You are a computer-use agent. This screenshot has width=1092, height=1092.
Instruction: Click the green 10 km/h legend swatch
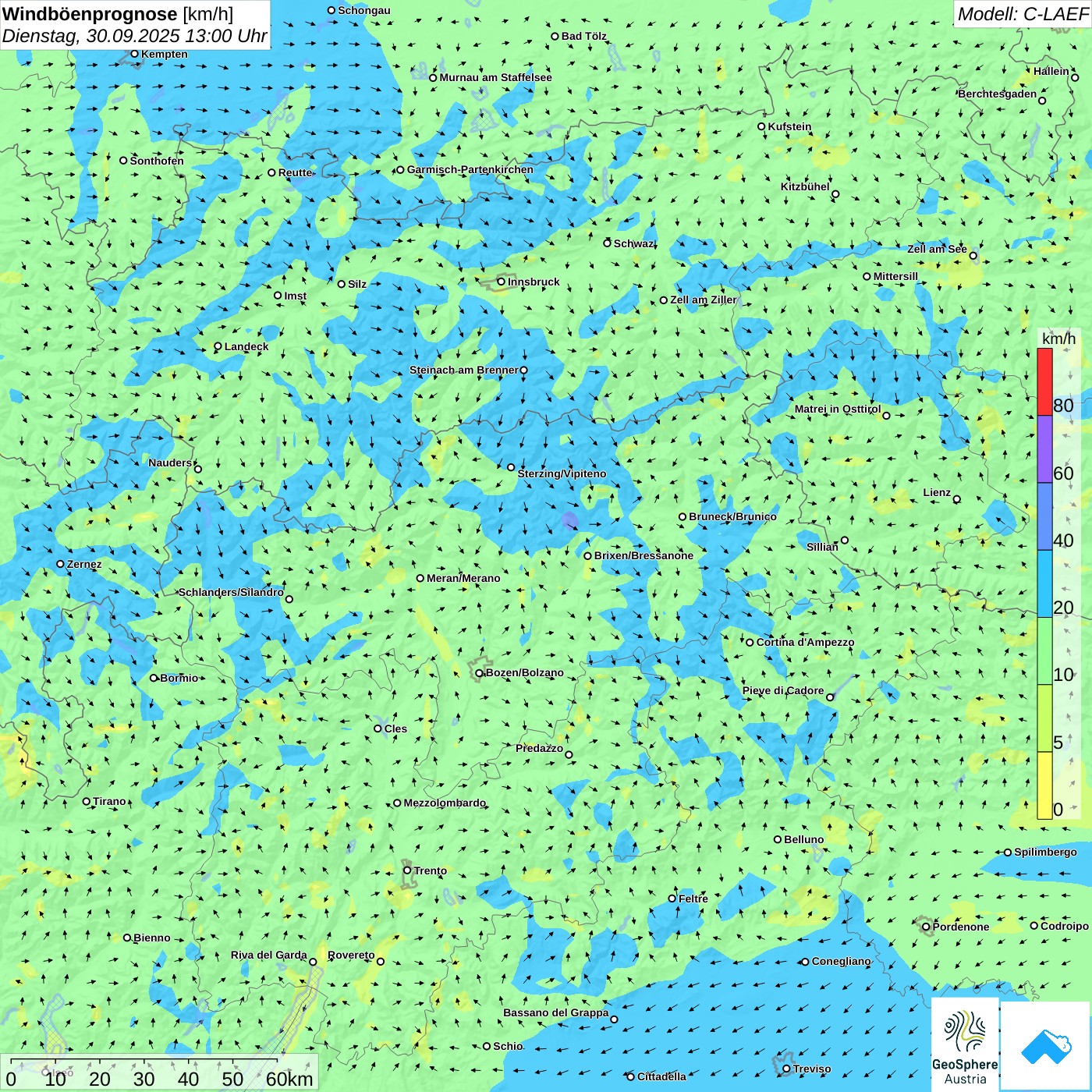click(1044, 651)
